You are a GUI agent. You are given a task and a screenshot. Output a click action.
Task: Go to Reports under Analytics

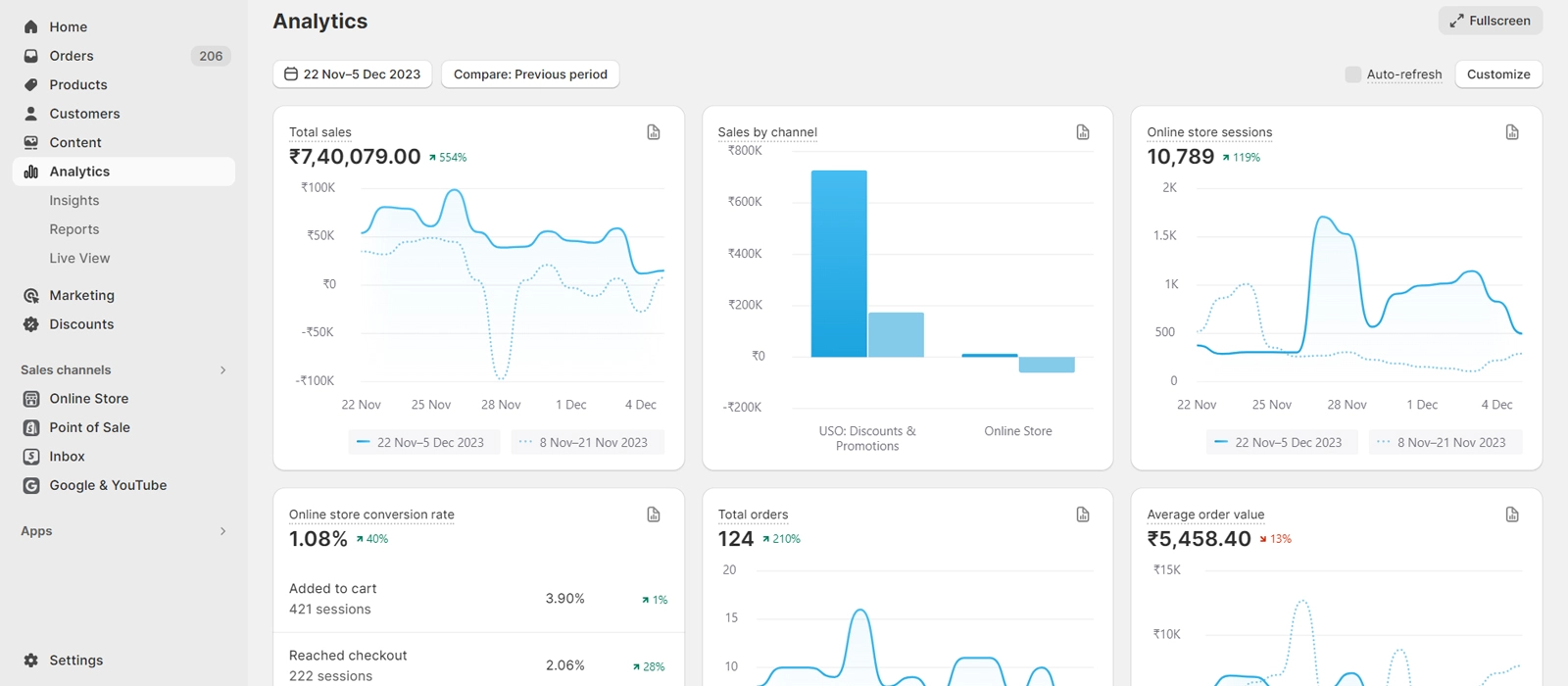pos(74,229)
